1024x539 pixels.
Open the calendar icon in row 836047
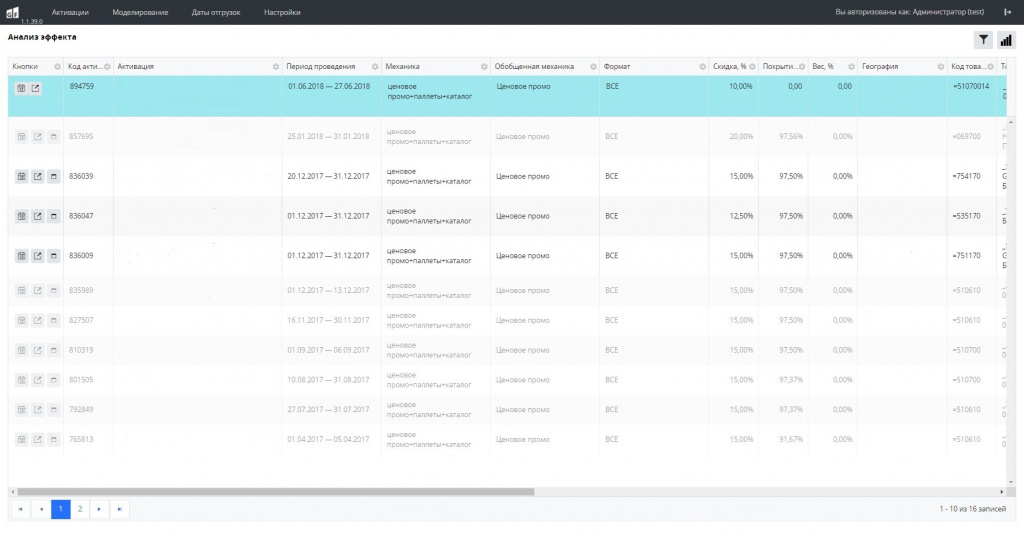(x=22, y=216)
